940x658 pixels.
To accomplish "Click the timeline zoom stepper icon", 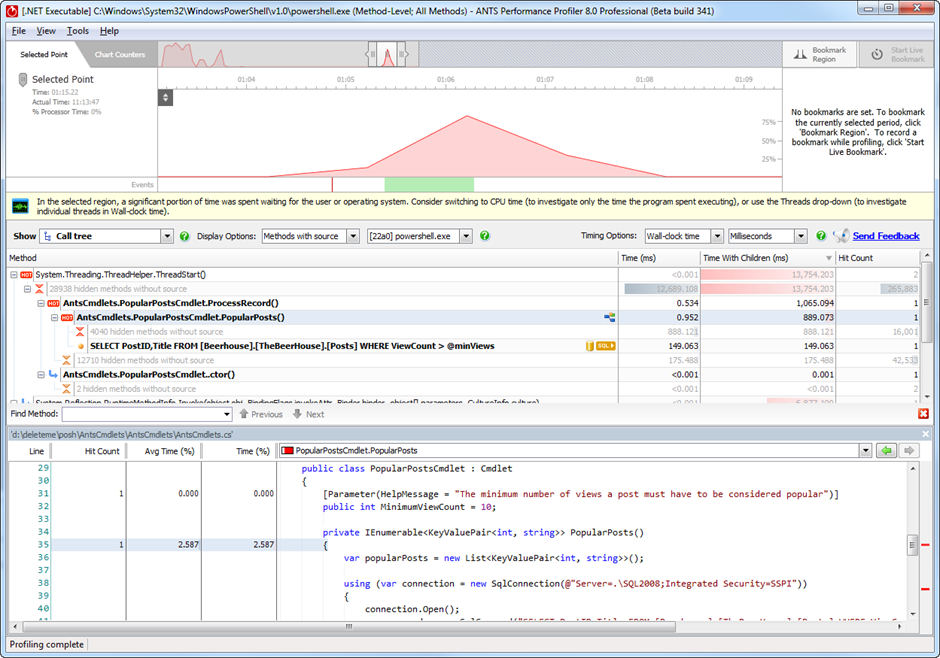I will [165, 97].
